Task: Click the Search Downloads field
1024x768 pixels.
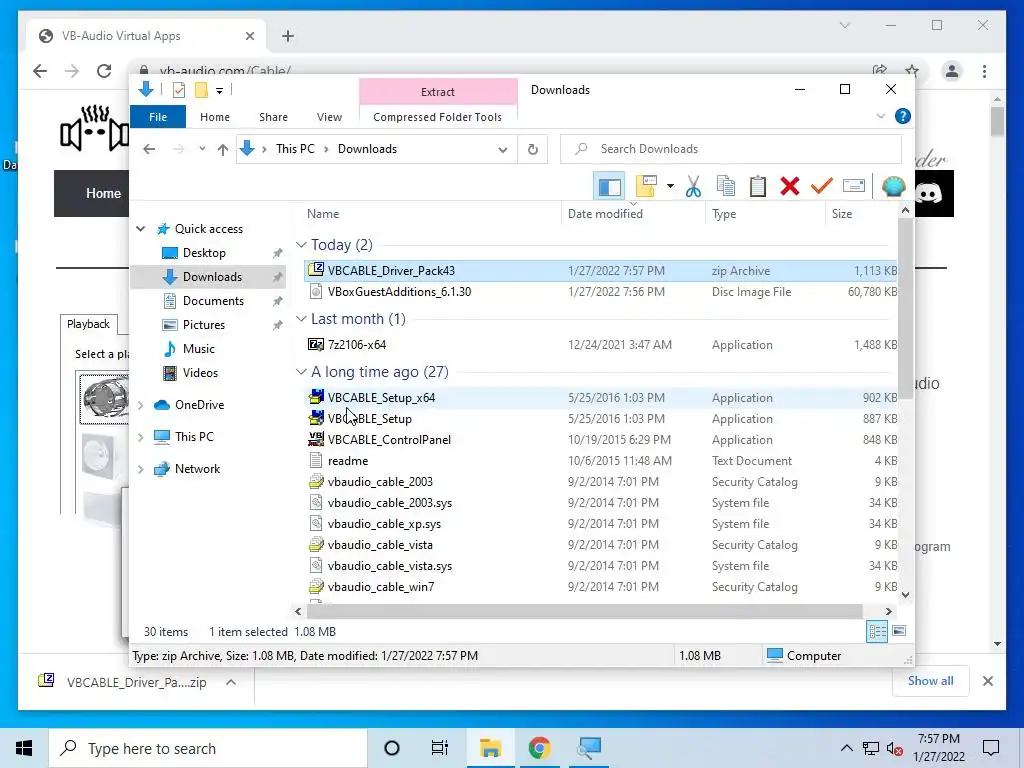Action: [731, 150]
